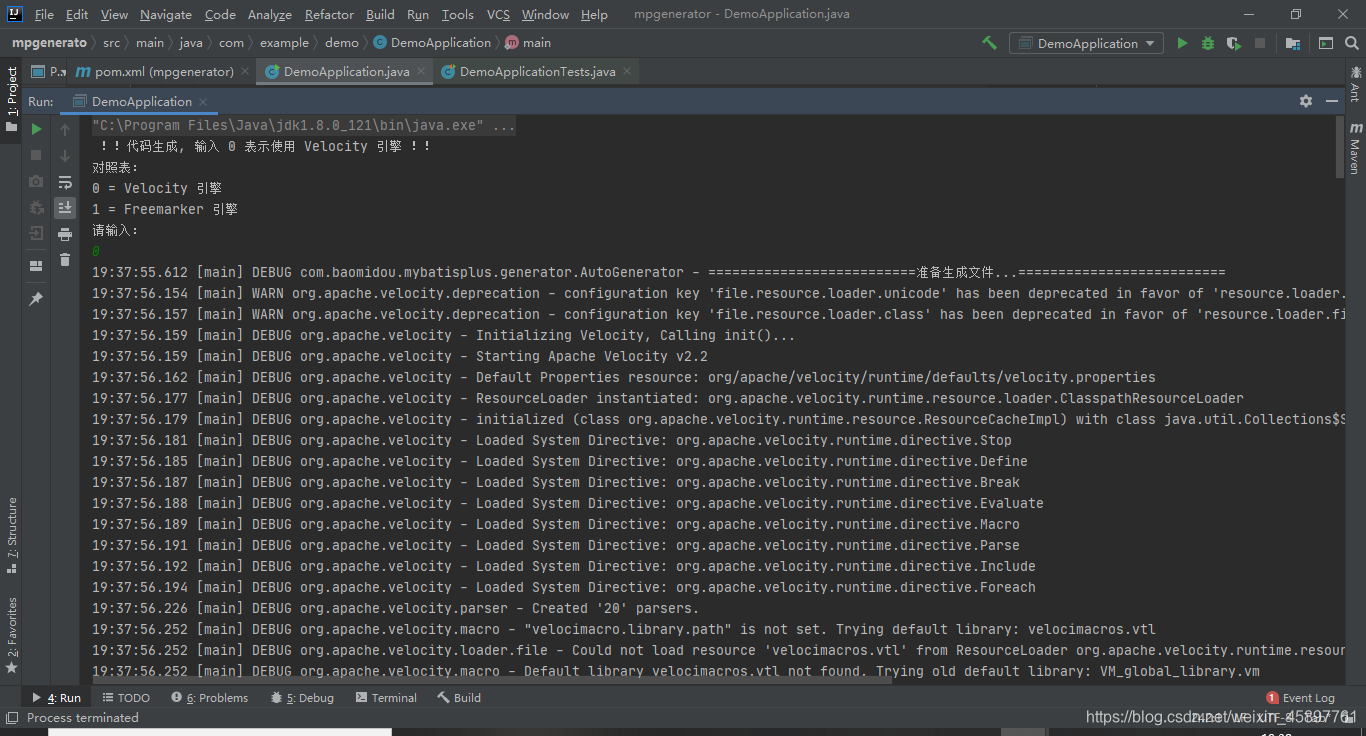Viewport: 1366px width, 736px height.
Task: Clear console with trash can icon
Action: [x=65, y=260]
